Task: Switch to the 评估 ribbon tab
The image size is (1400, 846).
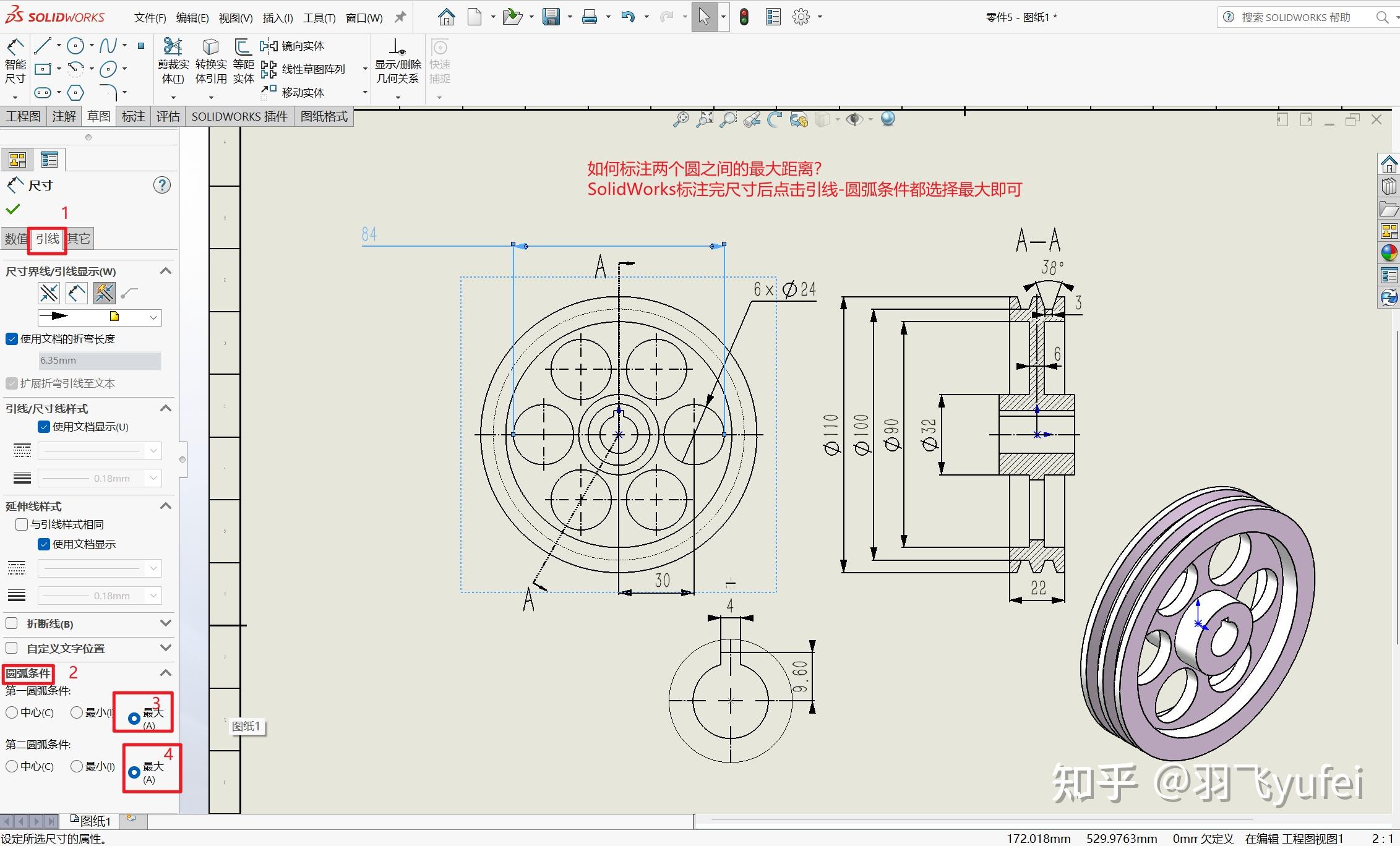Action: click(x=168, y=116)
